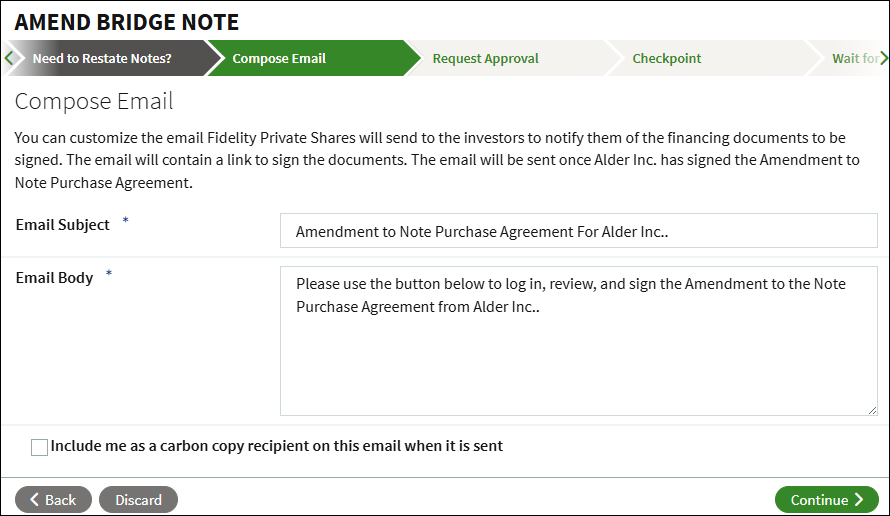890x516 pixels.
Task: Jump to the Checkpoint step
Action: click(666, 59)
